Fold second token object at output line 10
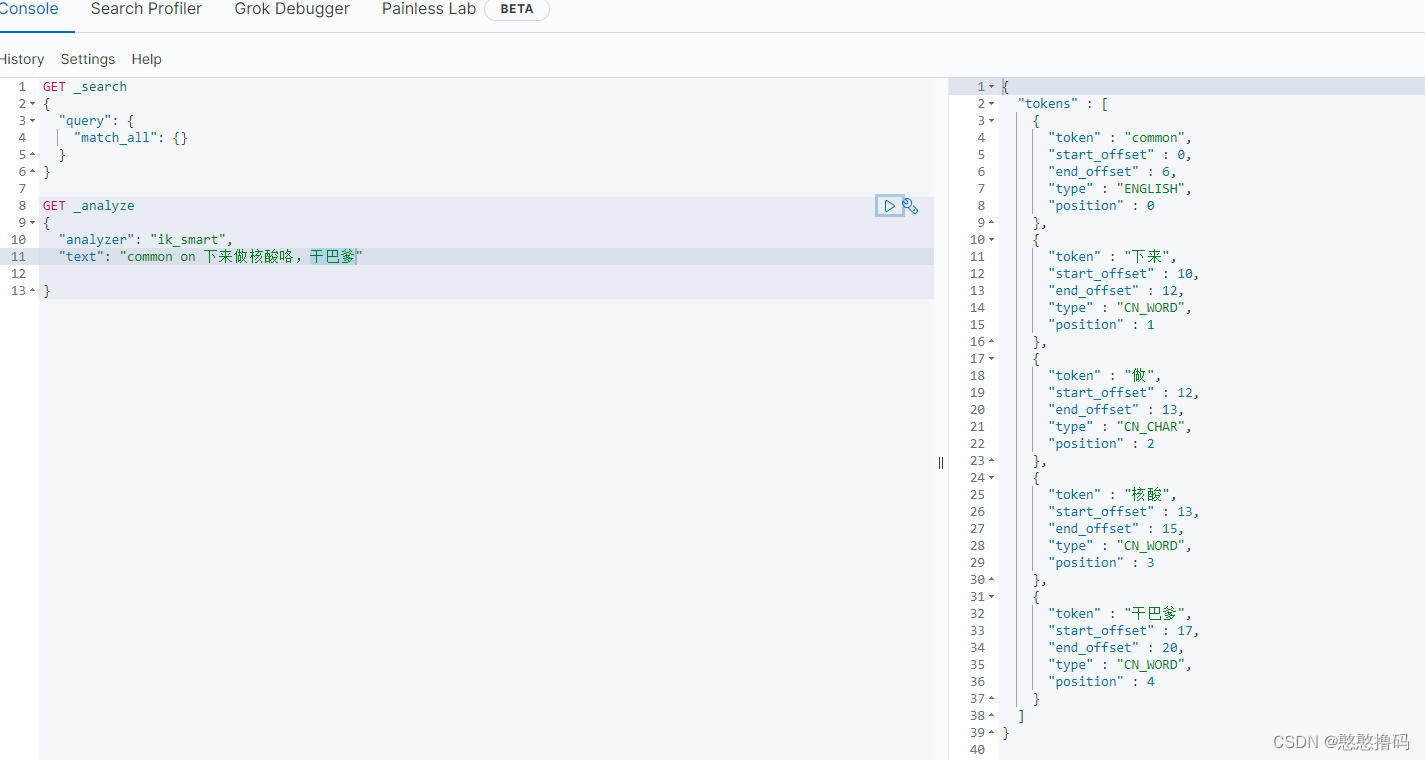 tap(991, 240)
